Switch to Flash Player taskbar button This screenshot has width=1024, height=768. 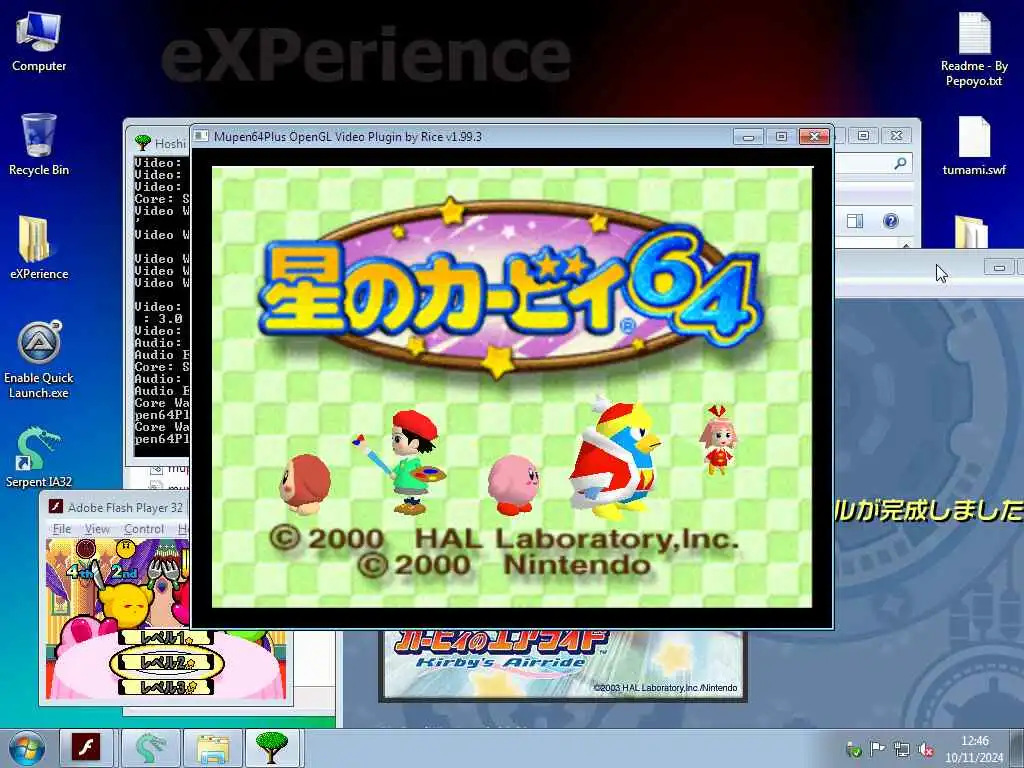point(86,748)
